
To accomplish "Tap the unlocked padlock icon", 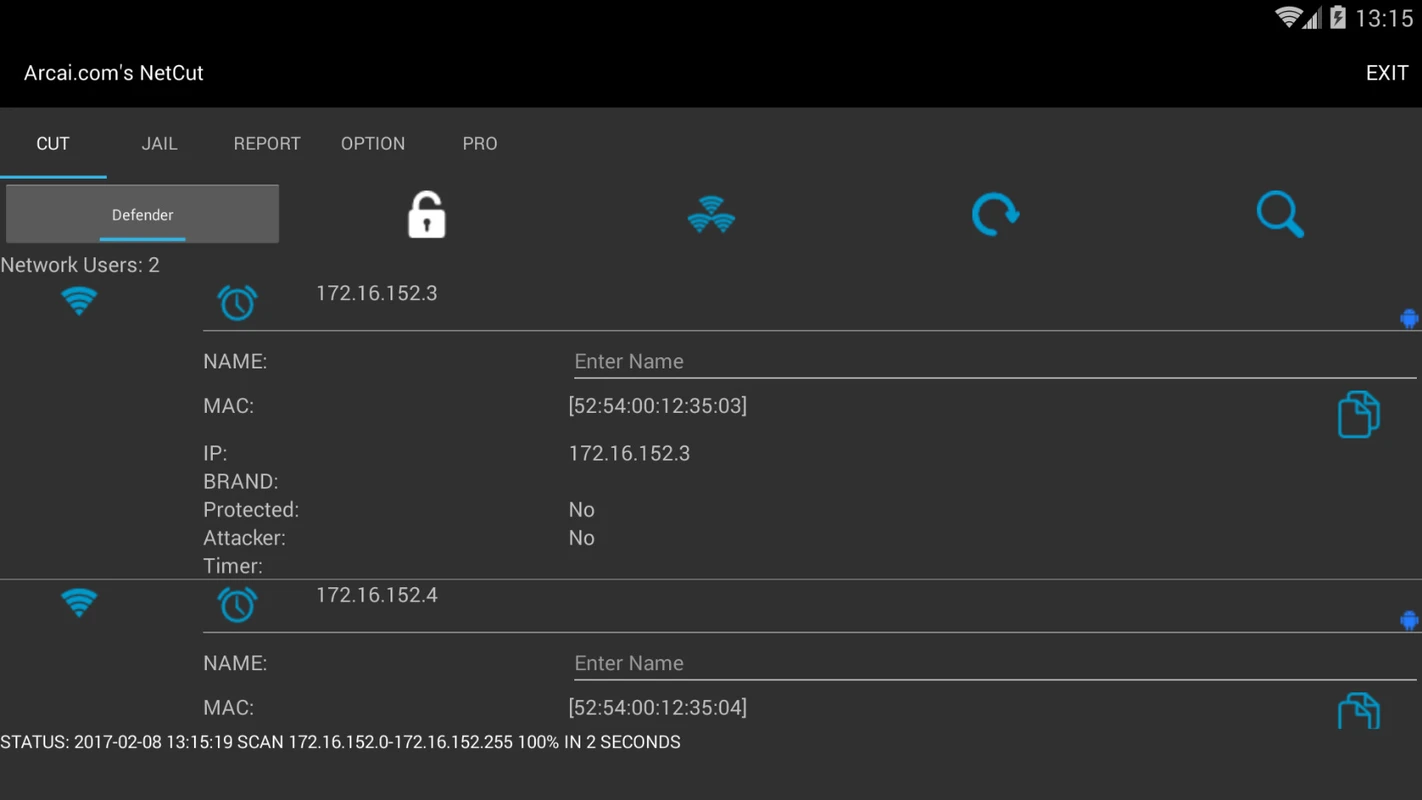I will coord(426,214).
